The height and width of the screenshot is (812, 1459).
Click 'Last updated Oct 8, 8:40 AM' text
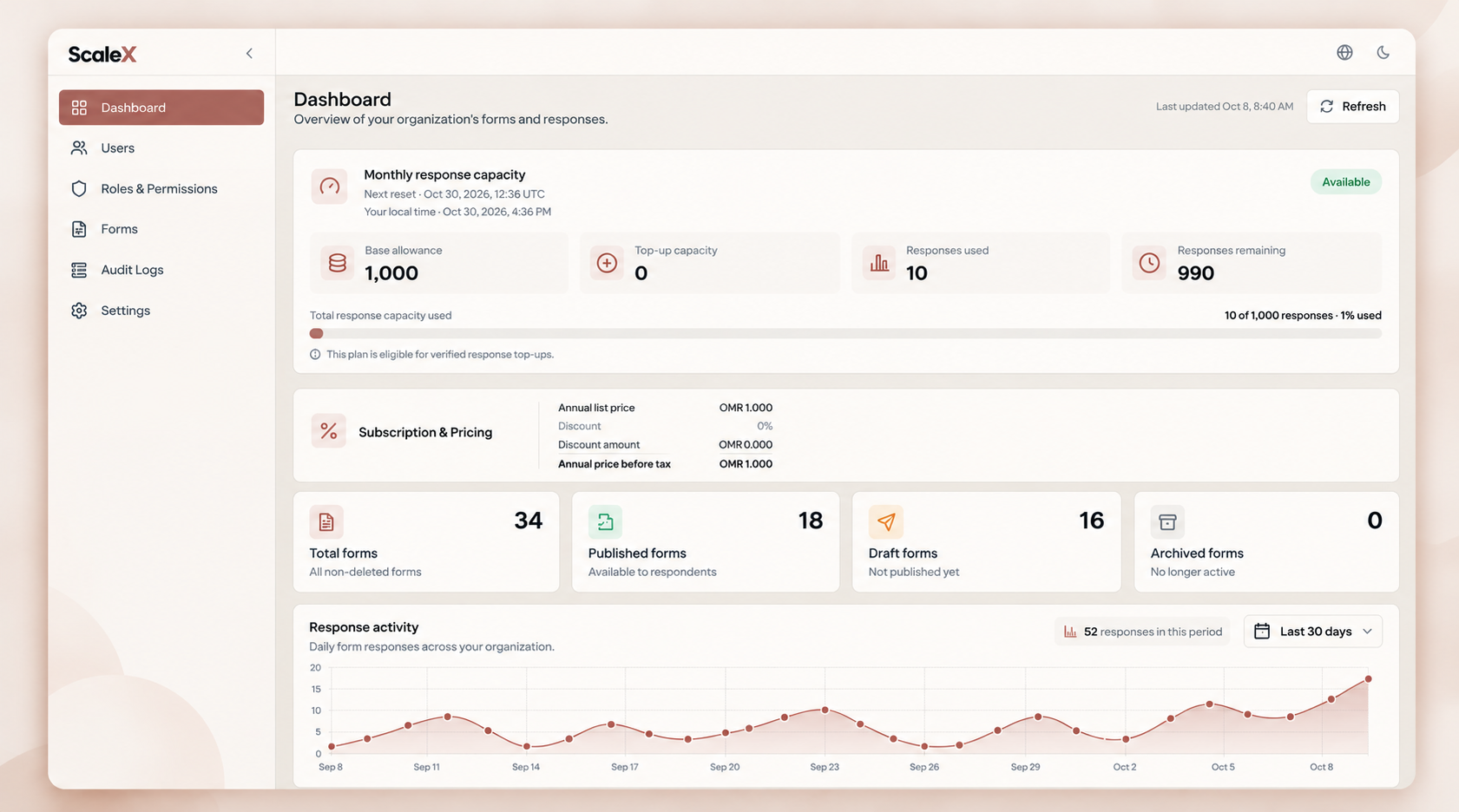1224,107
